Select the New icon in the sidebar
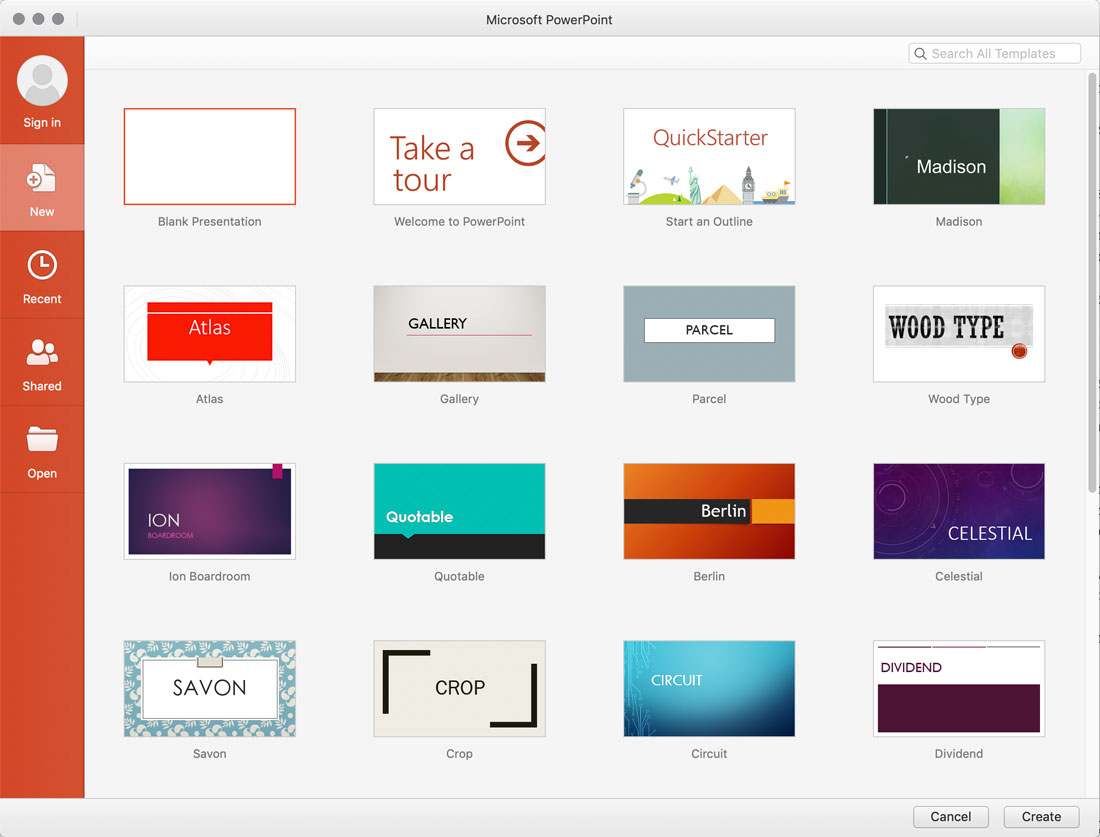The height and width of the screenshot is (837, 1100). 41,178
